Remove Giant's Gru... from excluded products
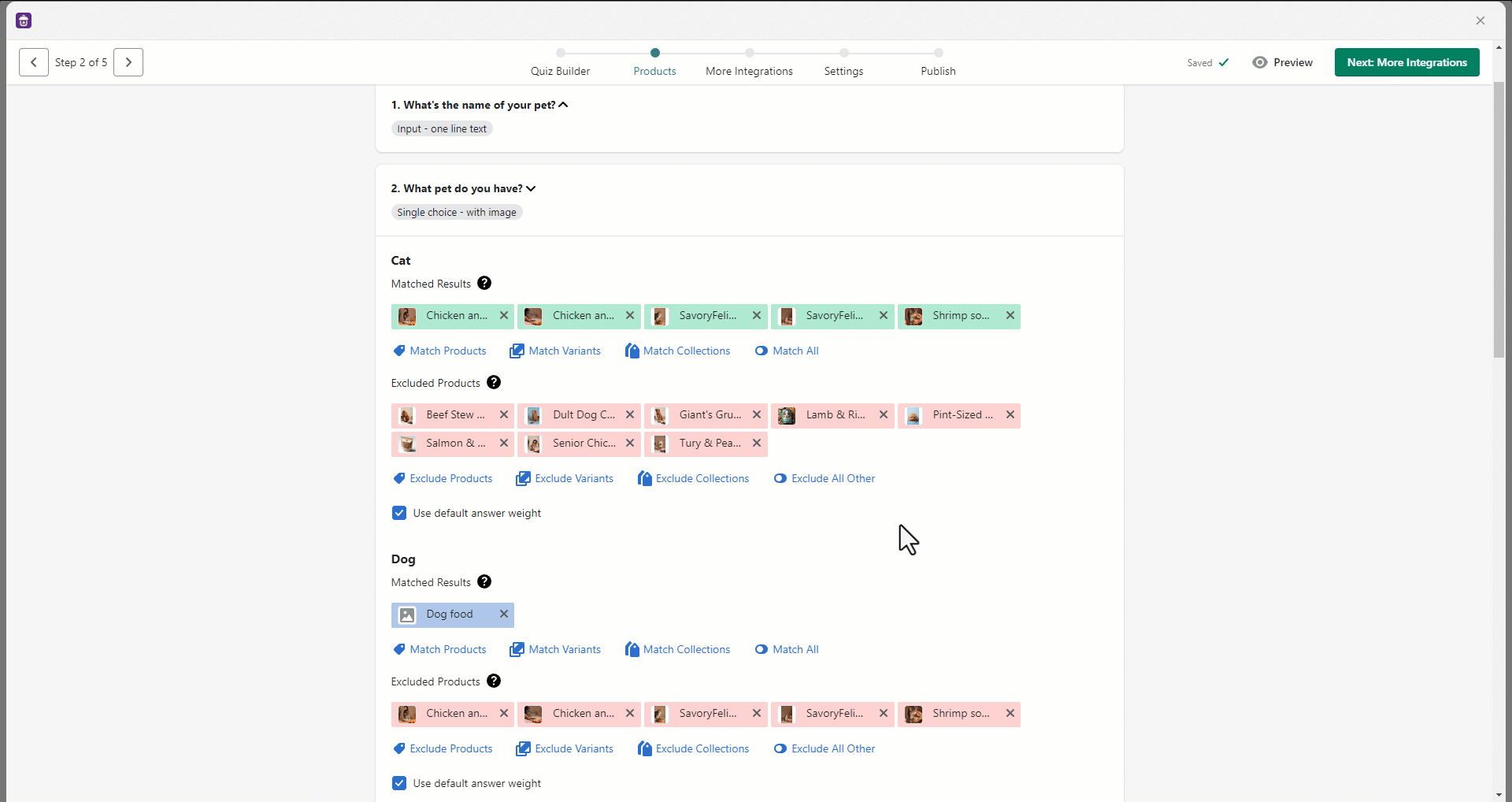This screenshot has width=1512, height=802. (x=757, y=414)
